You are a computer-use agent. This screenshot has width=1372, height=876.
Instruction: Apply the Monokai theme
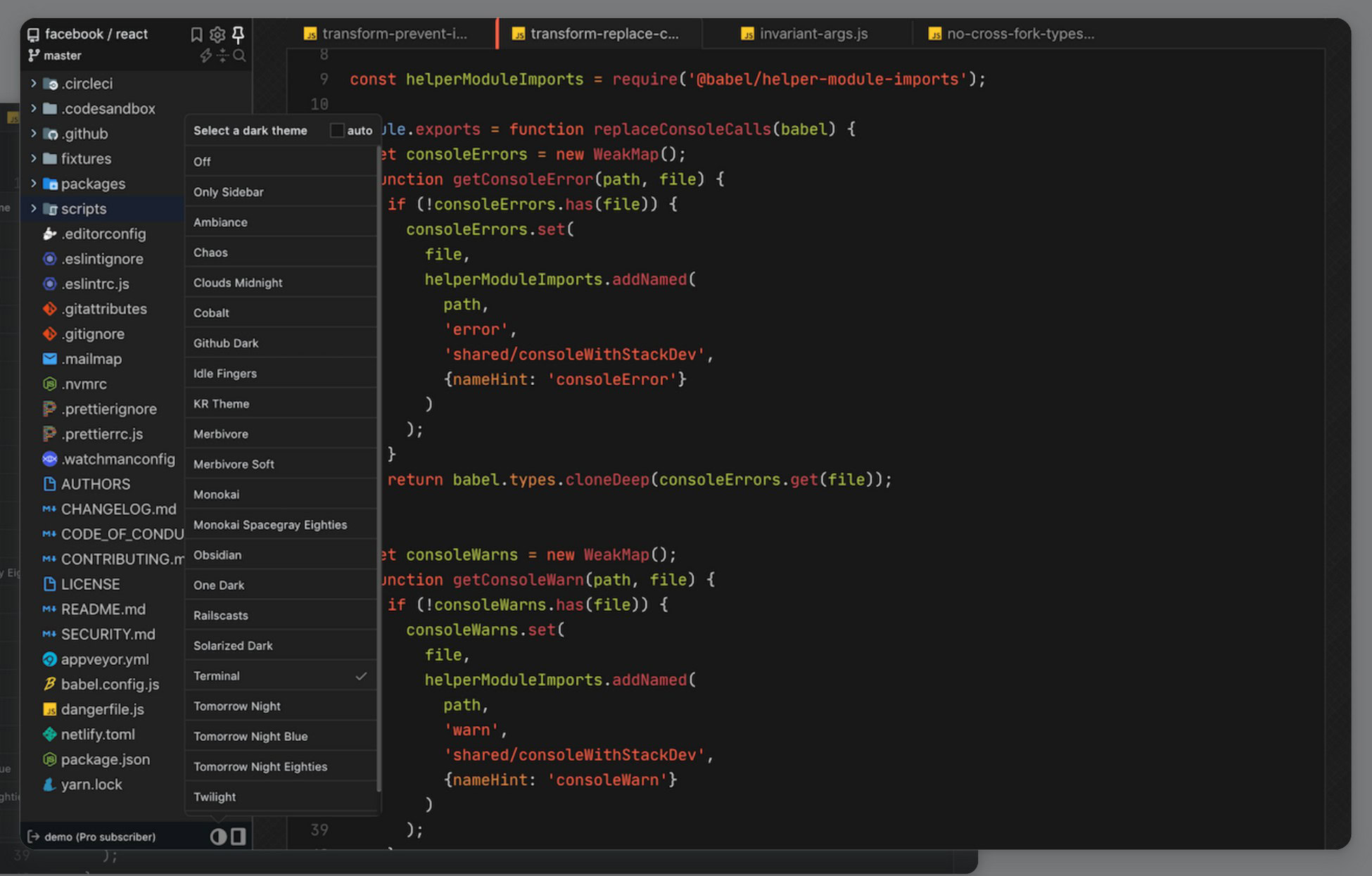click(x=281, y=494)
